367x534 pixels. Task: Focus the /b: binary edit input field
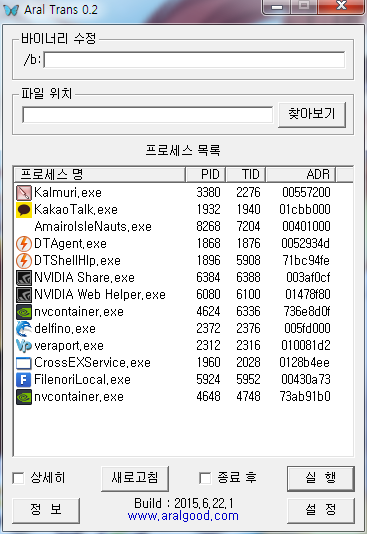tap(194, 60)
